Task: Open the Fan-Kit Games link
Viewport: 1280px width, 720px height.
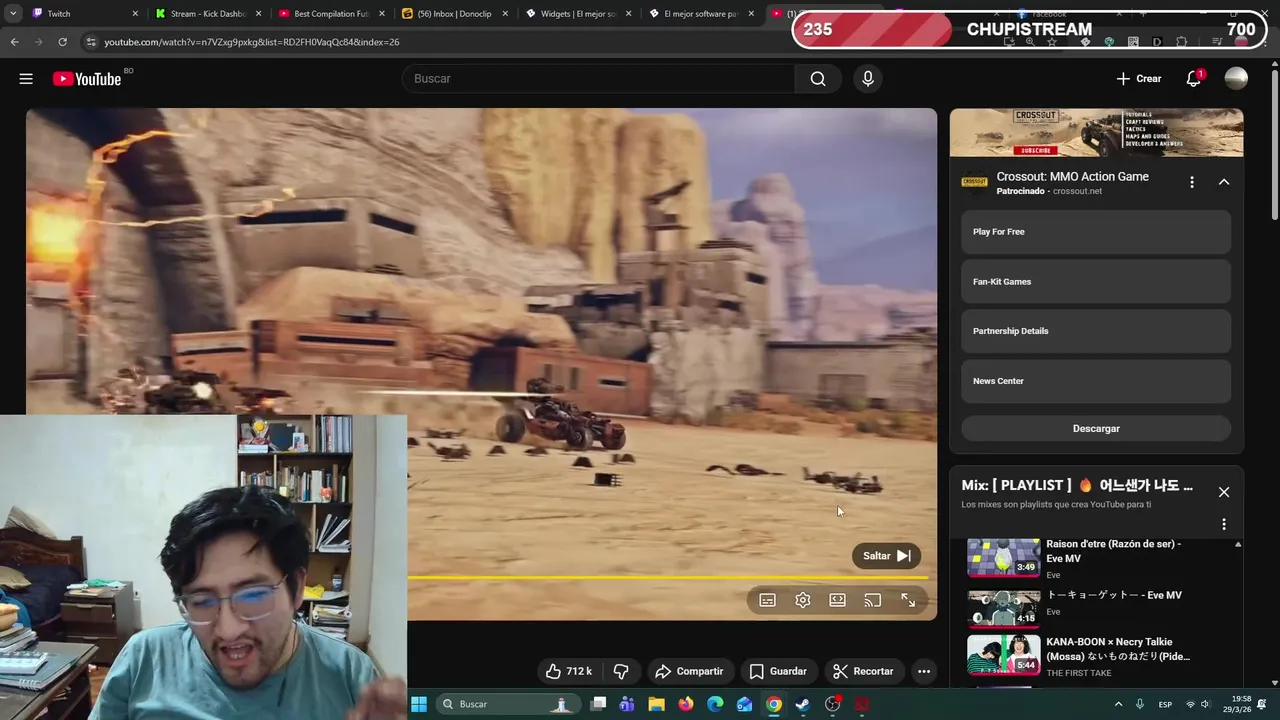Action: tap(1096, 282)
